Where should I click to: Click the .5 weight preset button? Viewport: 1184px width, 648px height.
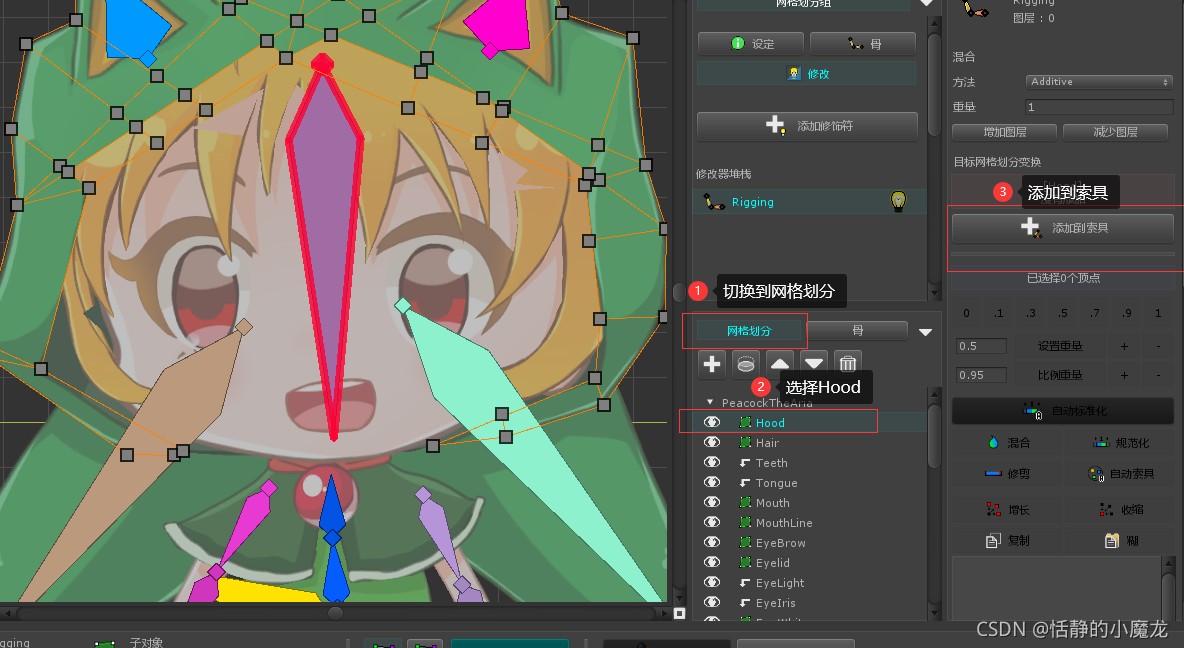[1062, 313]
